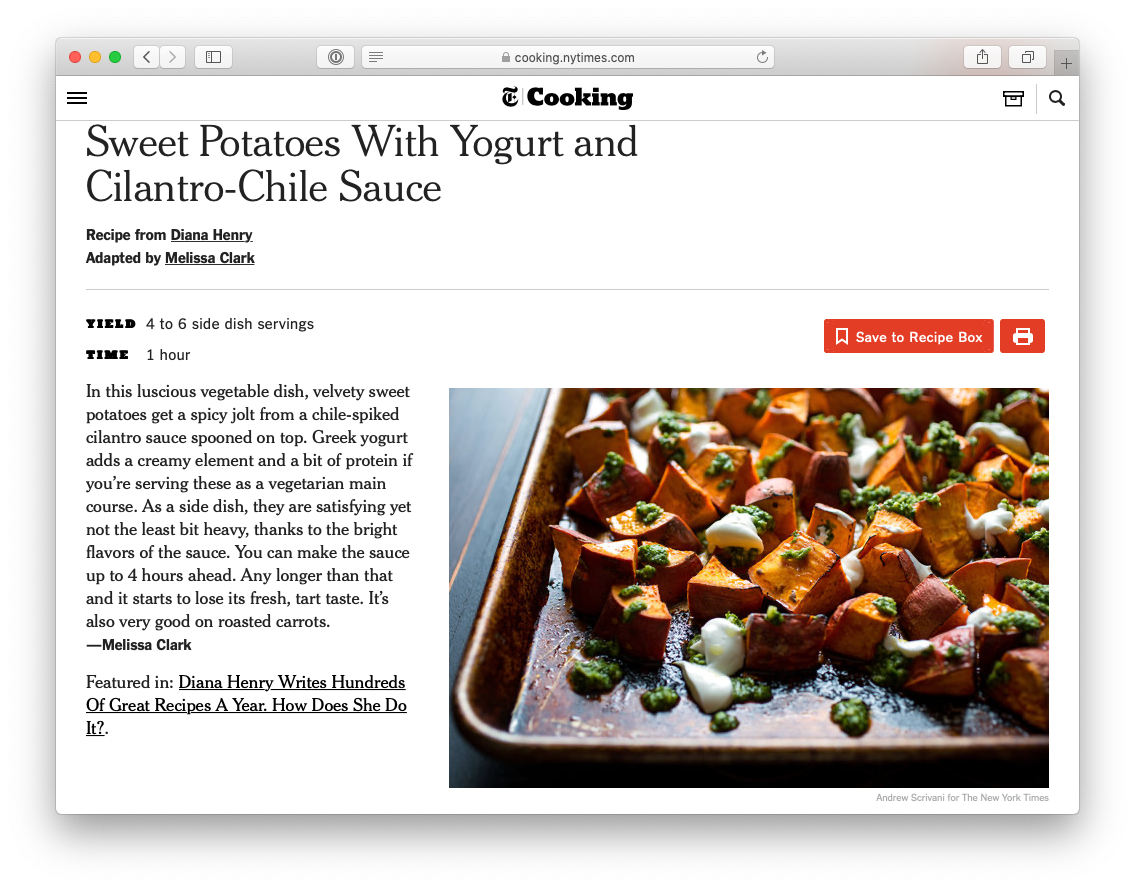Open a new tab with plus button
Screen dimensions: 1135x888
tap(1066, 64)
